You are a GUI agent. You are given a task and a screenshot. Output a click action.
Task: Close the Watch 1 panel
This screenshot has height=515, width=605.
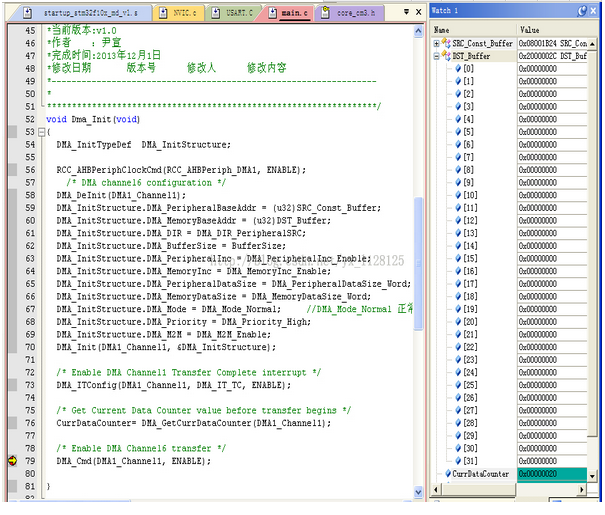593,11
